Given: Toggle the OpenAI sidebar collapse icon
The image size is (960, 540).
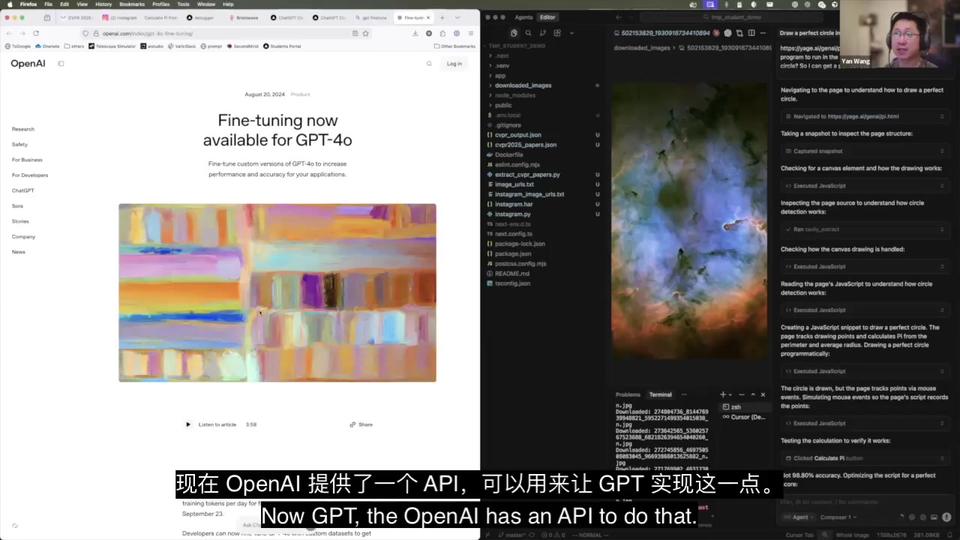Looking at the screenshot, I should (x=61, y=64).
